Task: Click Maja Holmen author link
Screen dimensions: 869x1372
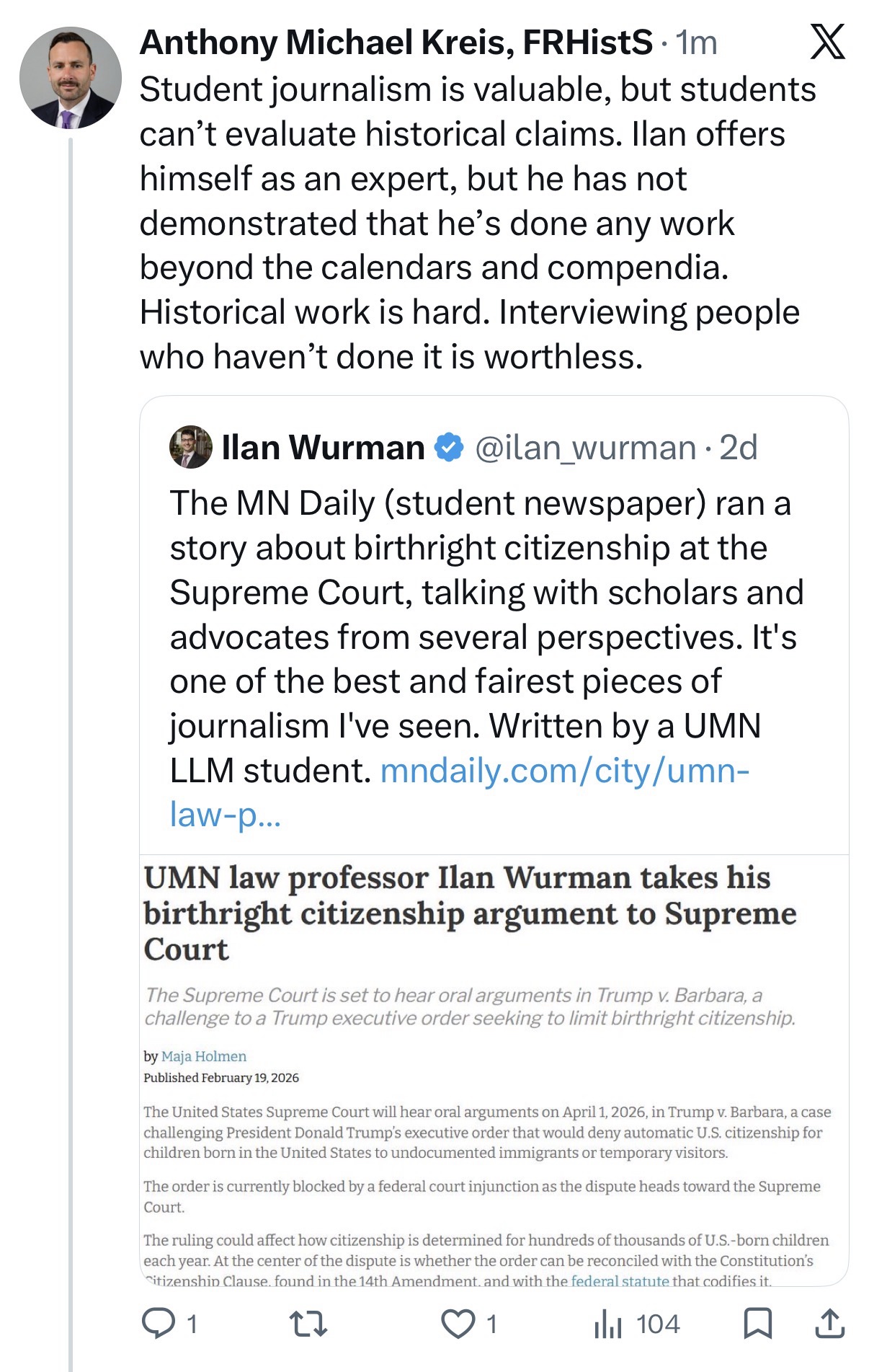Action: tap(203, 1056)
